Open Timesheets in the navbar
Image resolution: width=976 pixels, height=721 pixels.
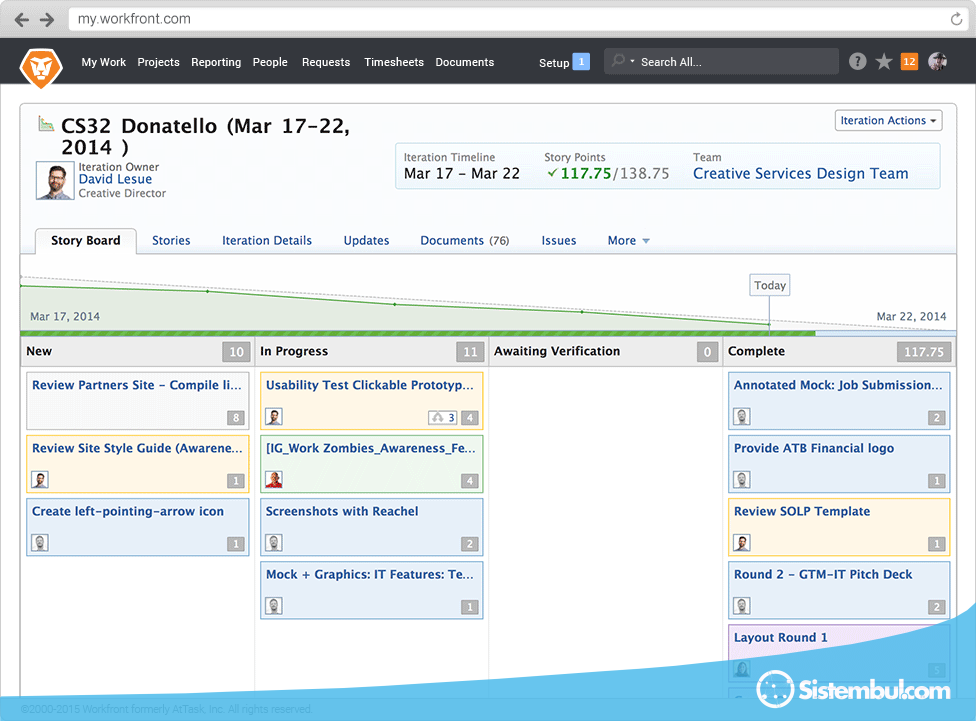(x=394, y=62)
